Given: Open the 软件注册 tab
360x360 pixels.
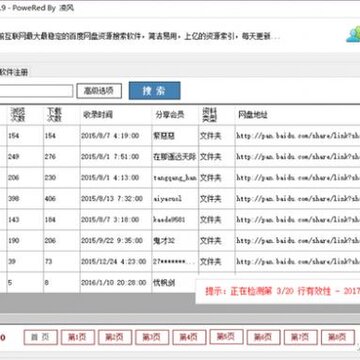Looking at the screenshot, I should click(x=14, y=72).
